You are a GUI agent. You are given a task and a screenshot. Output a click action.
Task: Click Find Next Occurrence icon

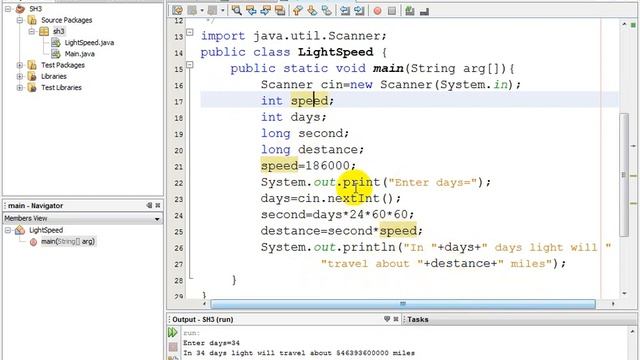point(266,11)
